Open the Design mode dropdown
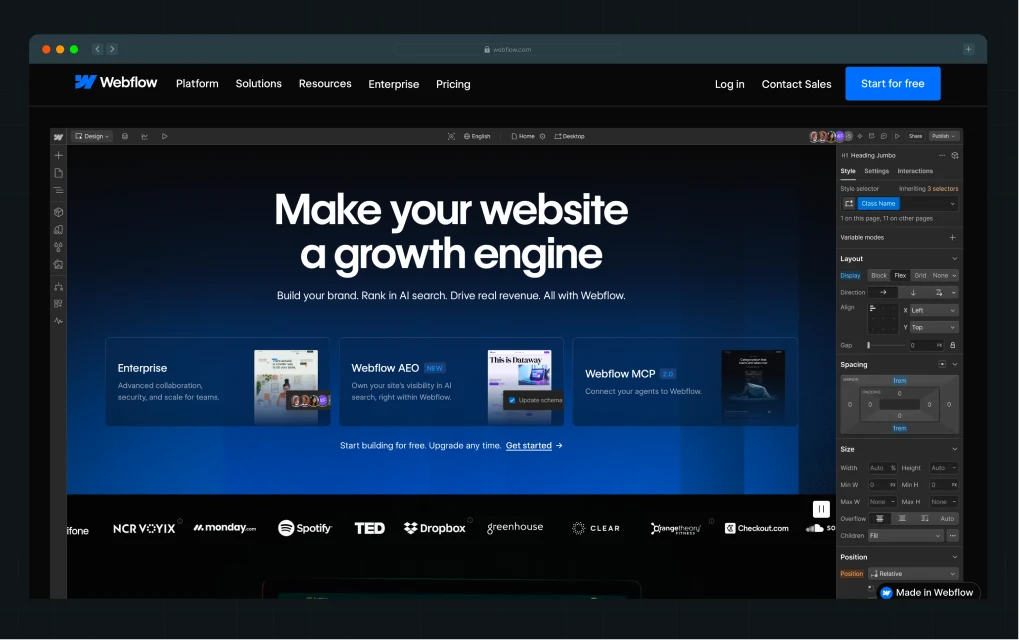 point(92,136)
